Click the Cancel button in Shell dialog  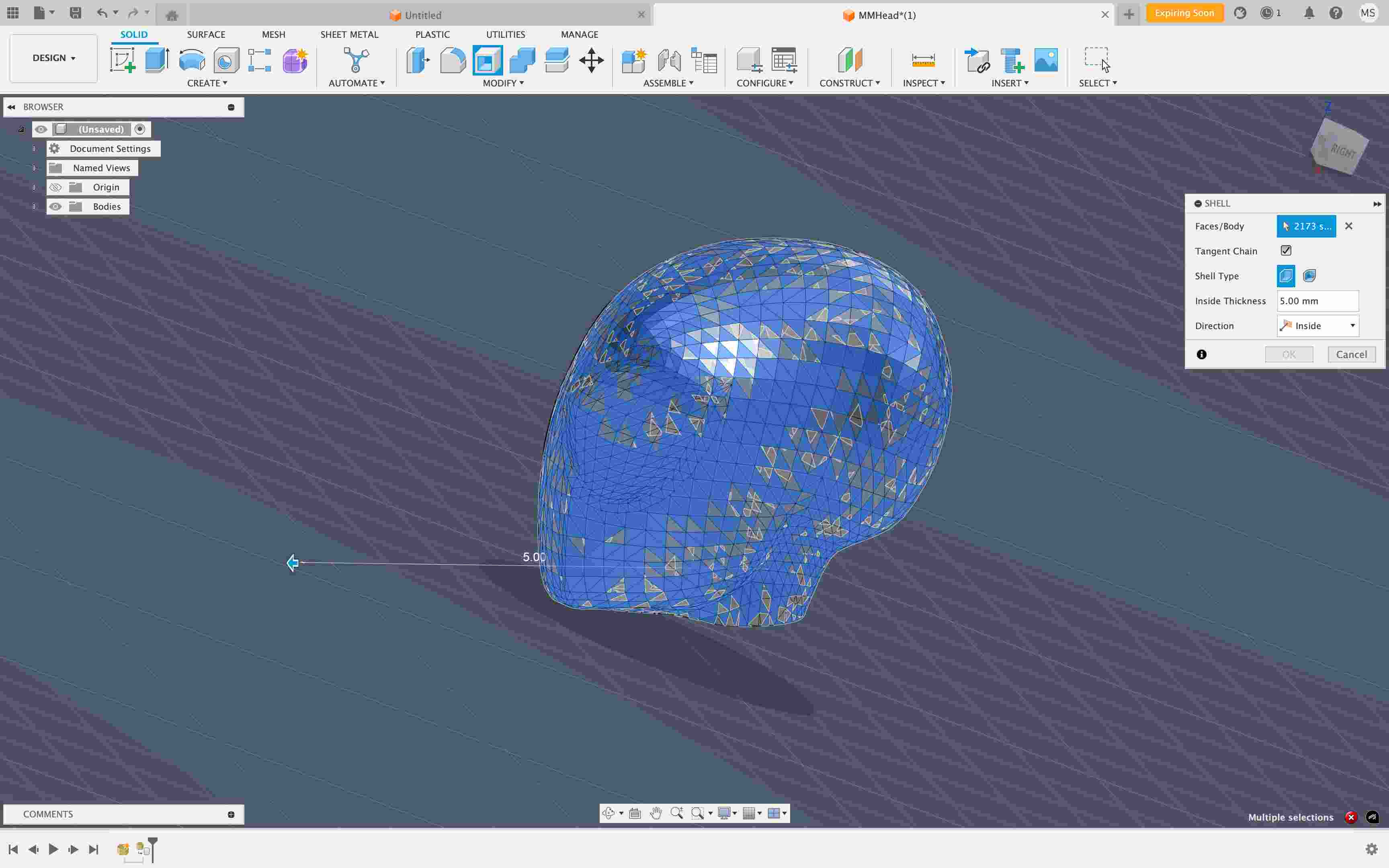point(1351,354)
